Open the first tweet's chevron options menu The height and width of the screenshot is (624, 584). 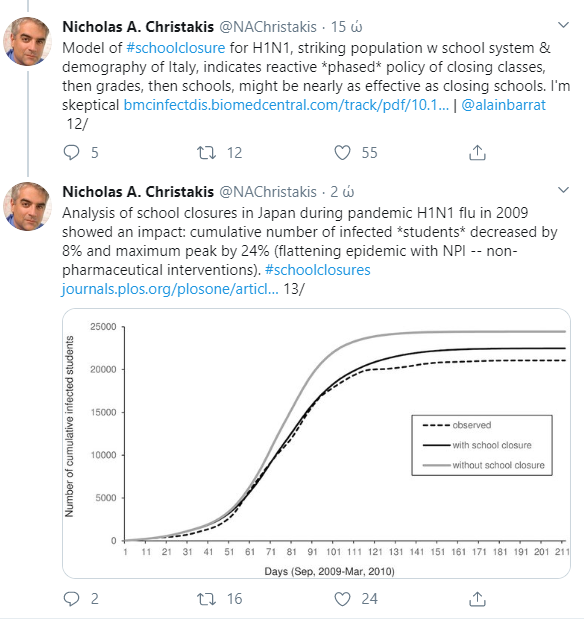563,25
